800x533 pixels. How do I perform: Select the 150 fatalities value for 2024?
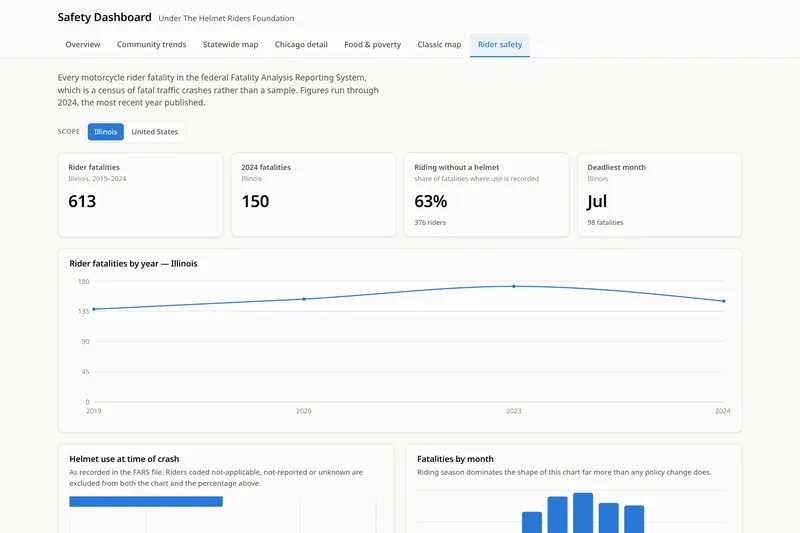click(255, 201)
